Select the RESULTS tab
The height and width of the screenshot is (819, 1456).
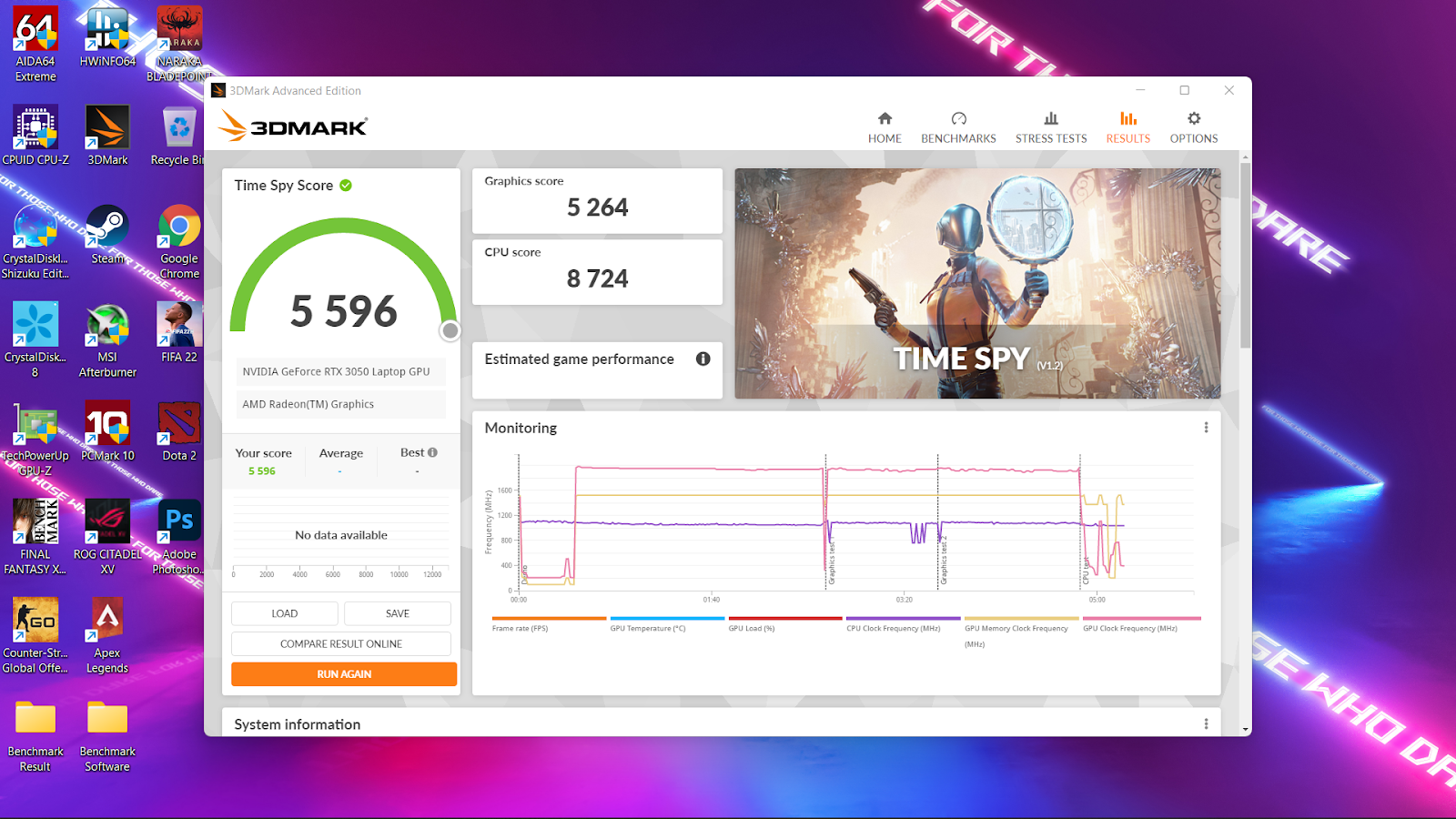pos(1128,127)
